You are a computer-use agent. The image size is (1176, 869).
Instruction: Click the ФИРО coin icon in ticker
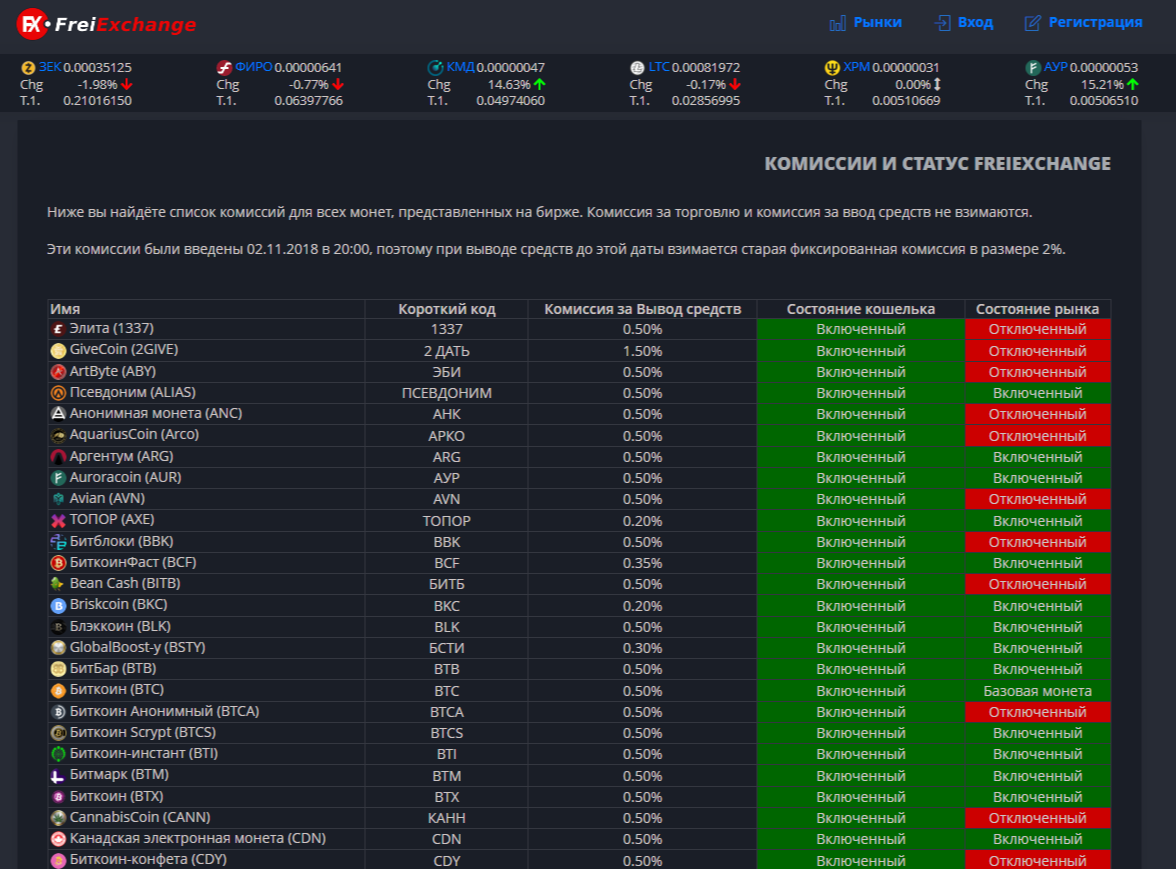click(x=224, y=67)
